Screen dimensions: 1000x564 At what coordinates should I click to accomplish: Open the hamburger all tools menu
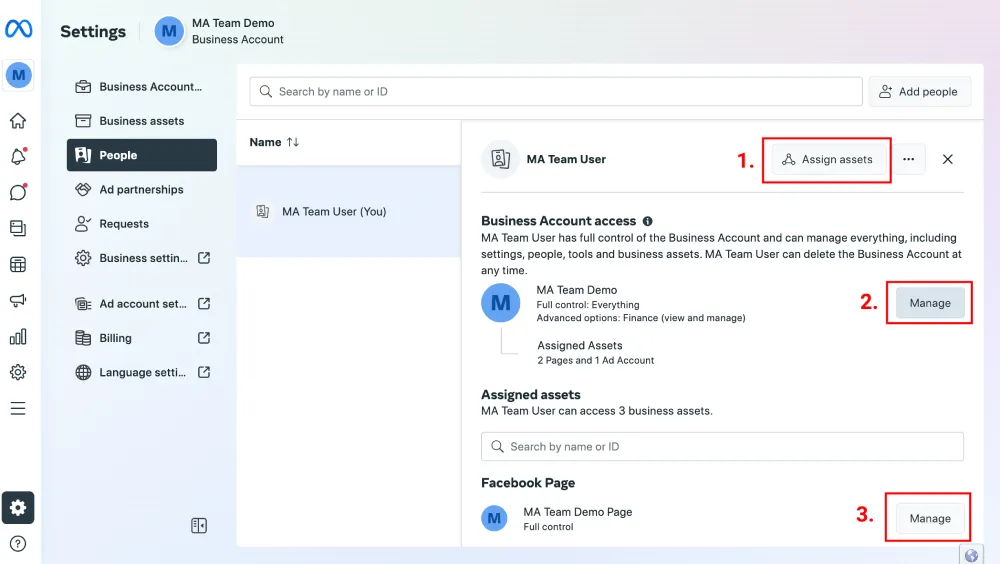pyautogui.click(x=18, y=408)
